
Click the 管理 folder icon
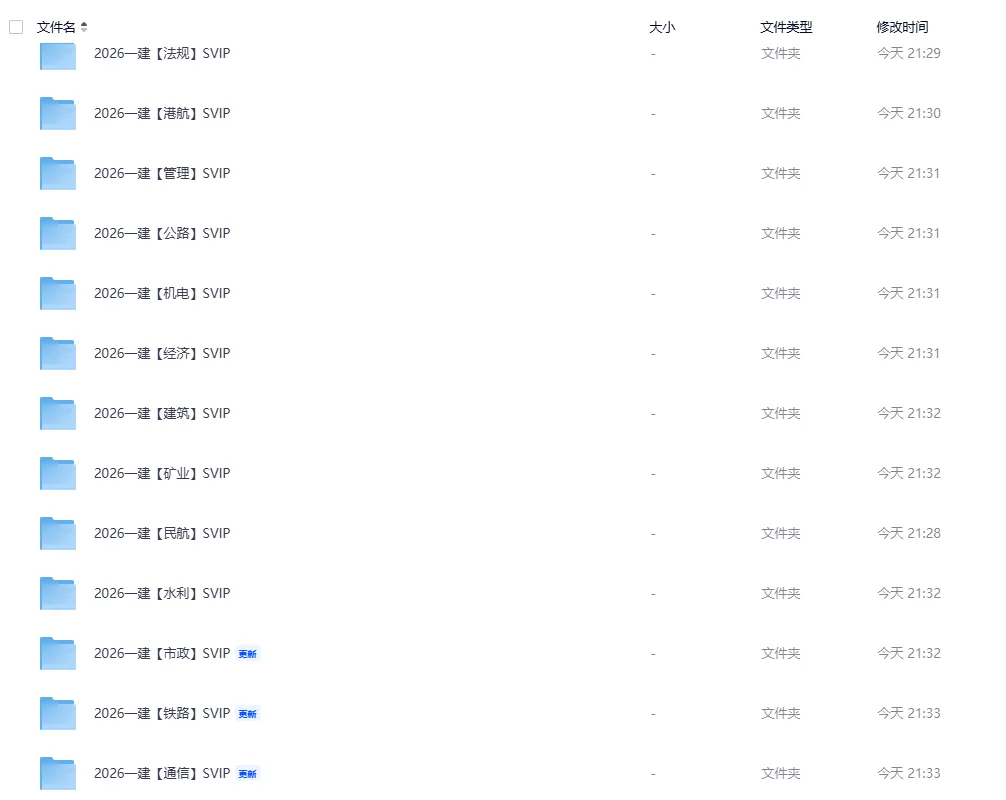(58, 174)
